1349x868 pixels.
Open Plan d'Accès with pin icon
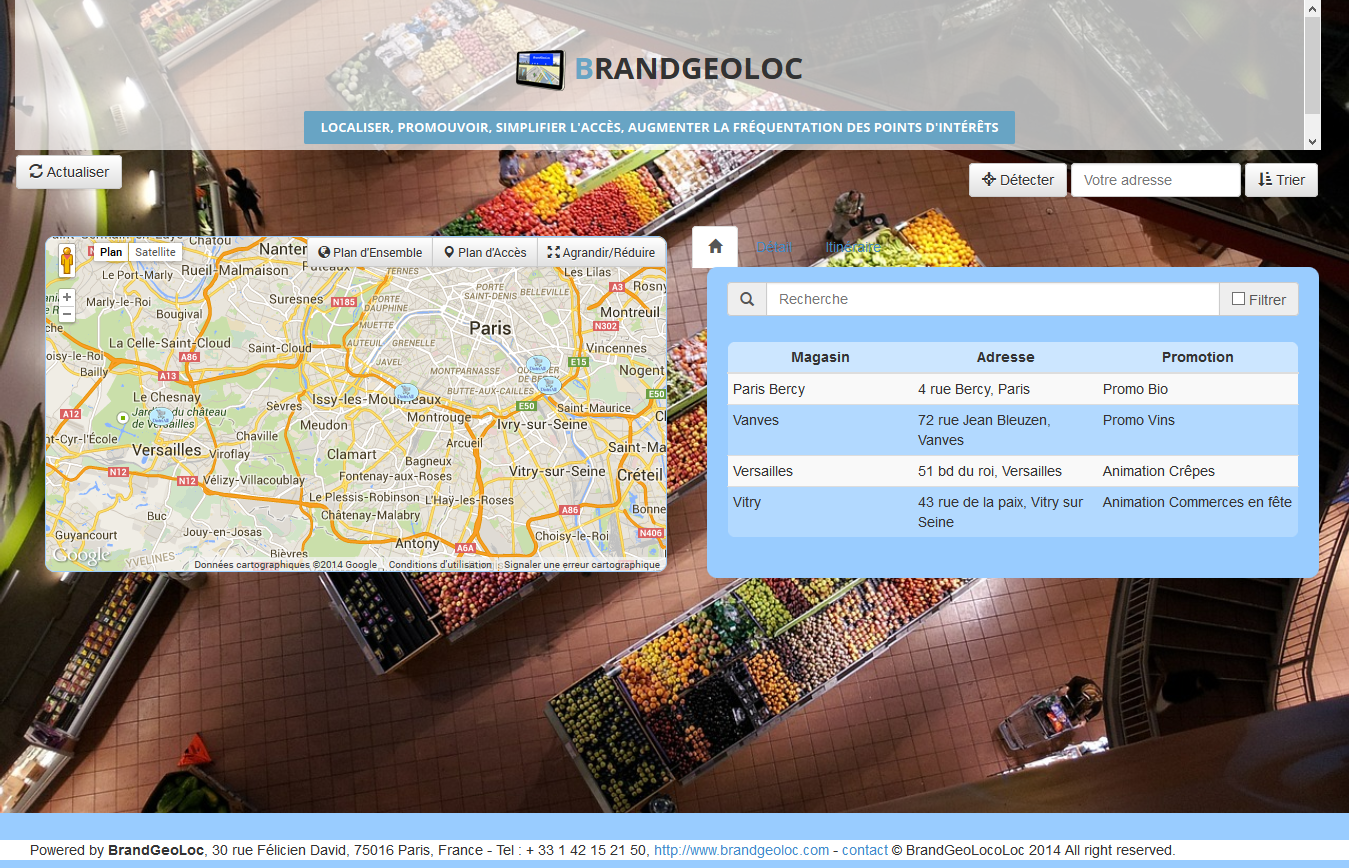click(485, 253)
